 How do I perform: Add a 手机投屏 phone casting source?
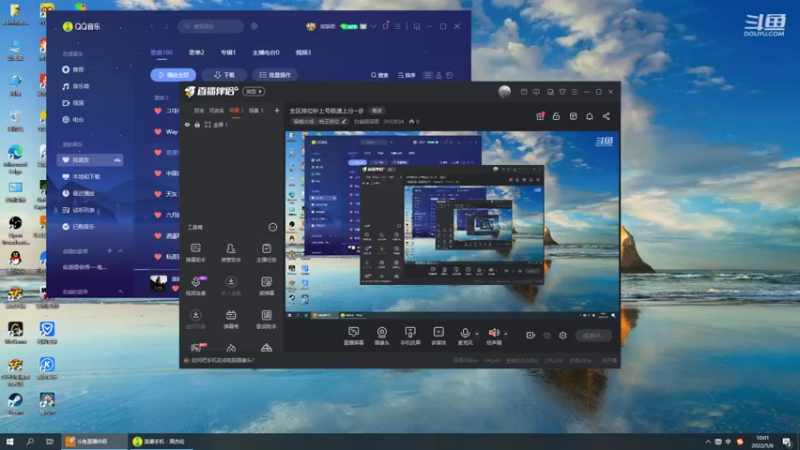click(x=410, y=336)
